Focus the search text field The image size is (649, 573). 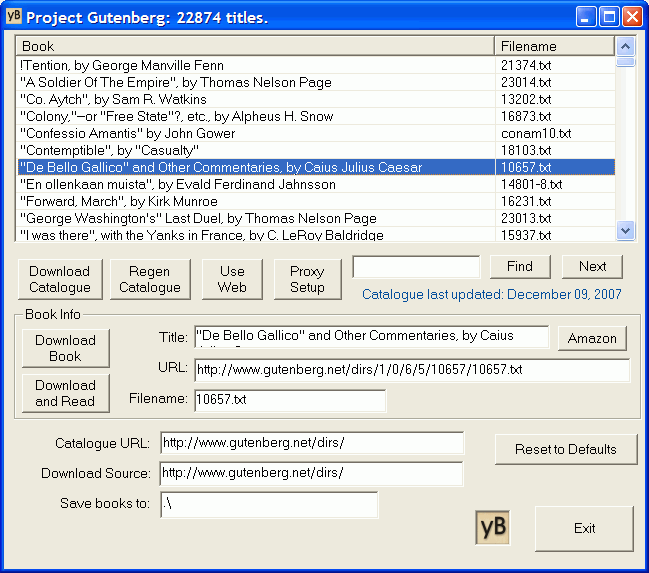point(416,267)
